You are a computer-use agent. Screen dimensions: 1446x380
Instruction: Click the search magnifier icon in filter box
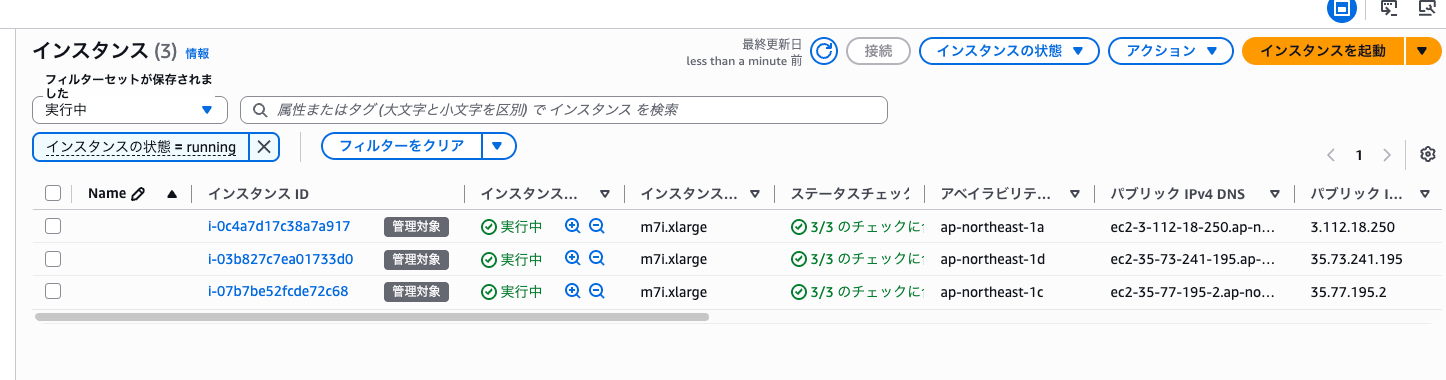coord(260,110)
